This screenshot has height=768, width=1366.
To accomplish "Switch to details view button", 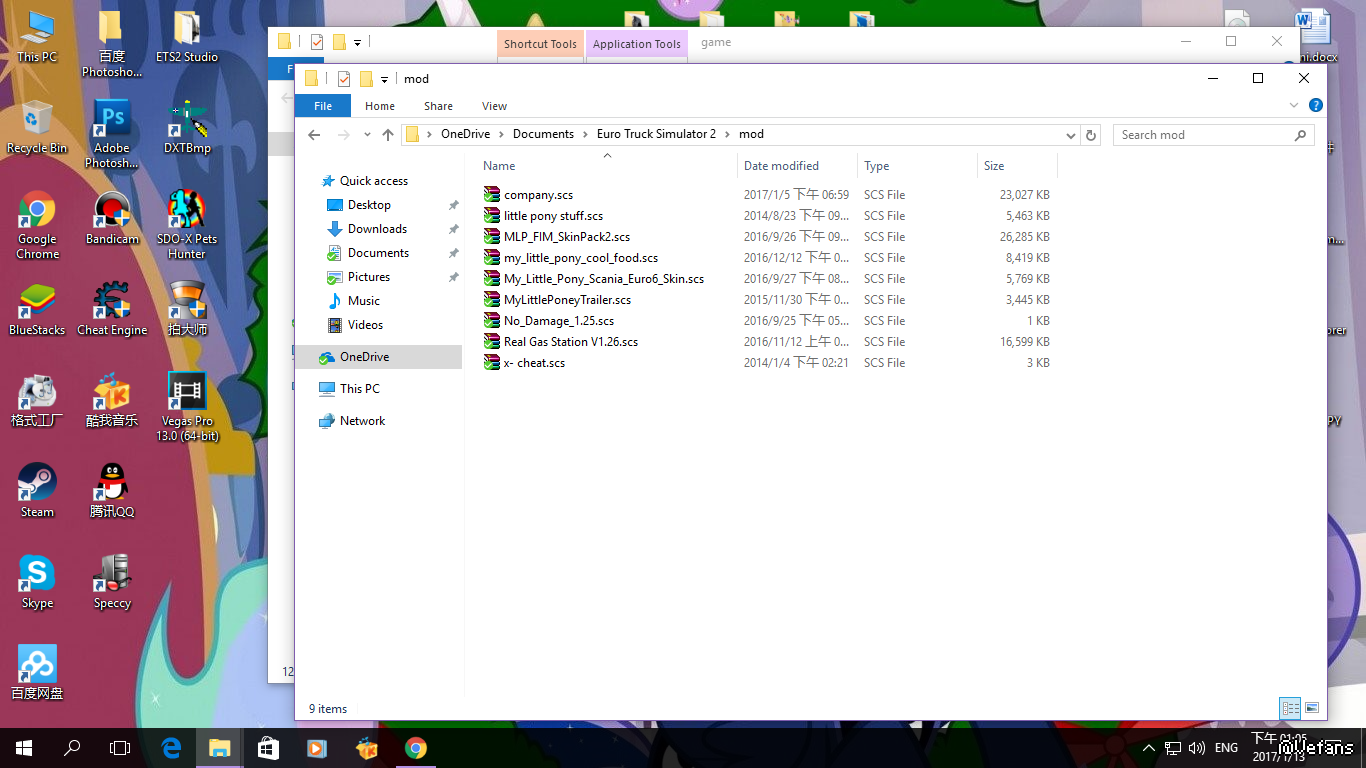I will click(1291, 708).
